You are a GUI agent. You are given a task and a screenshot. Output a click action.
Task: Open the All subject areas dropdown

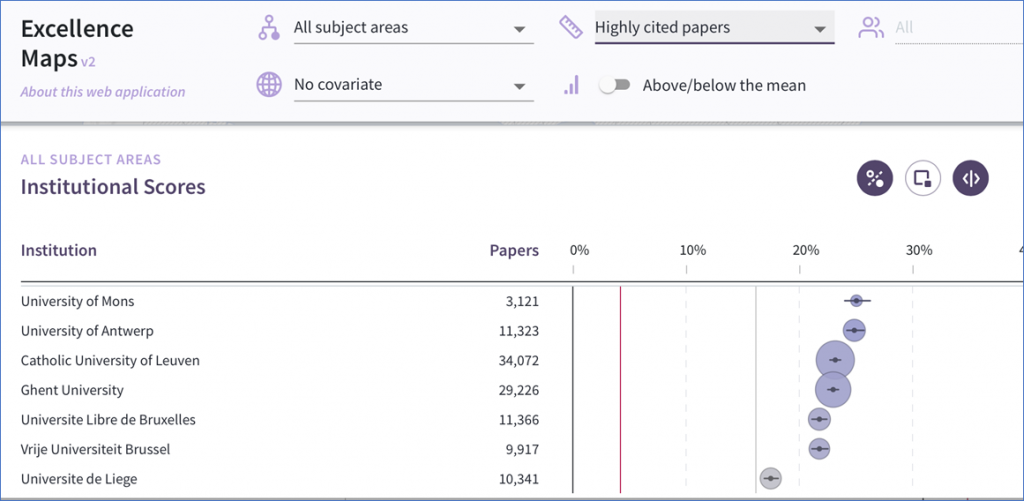point(413,29)
